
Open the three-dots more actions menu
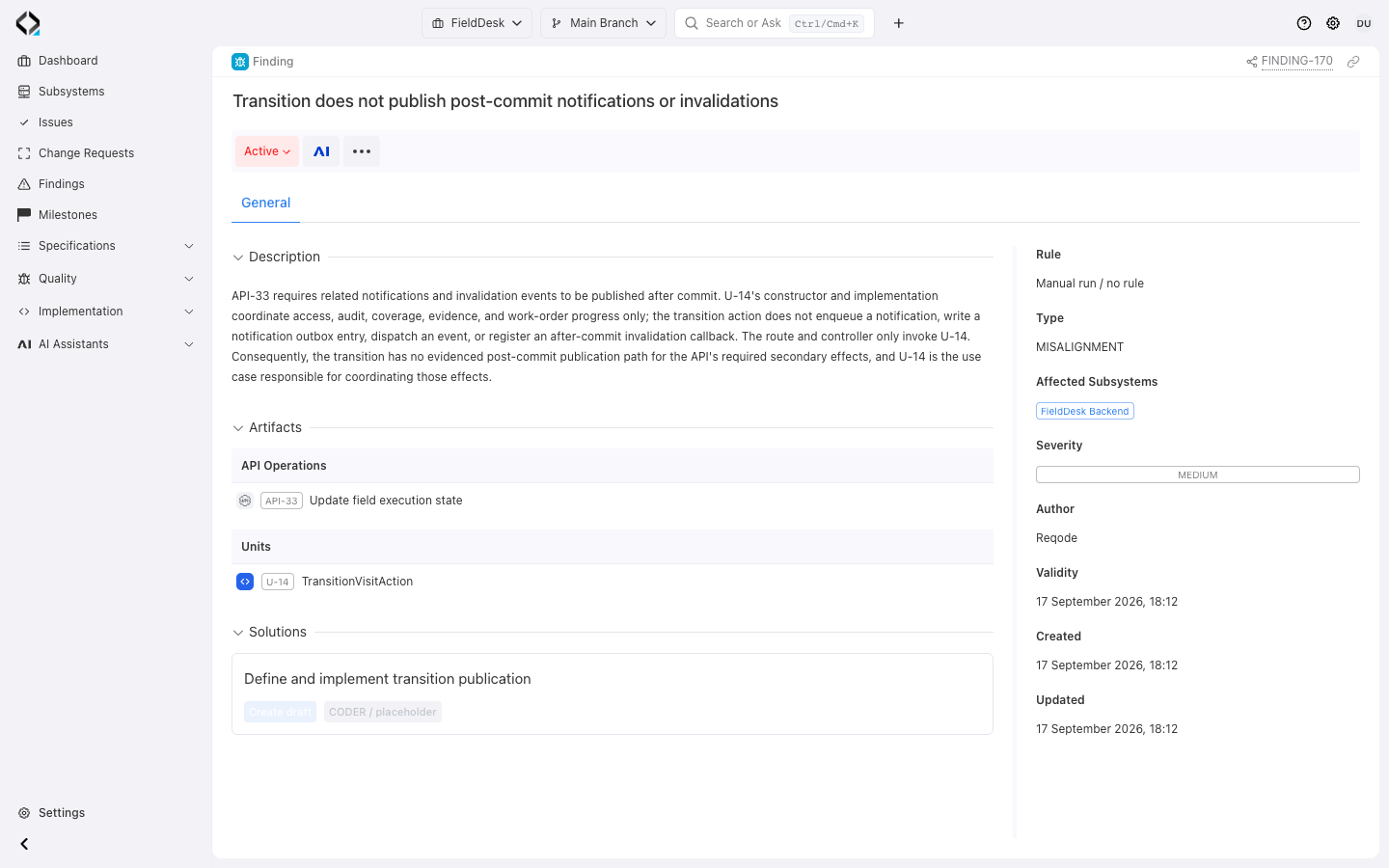tap(362, 151)
